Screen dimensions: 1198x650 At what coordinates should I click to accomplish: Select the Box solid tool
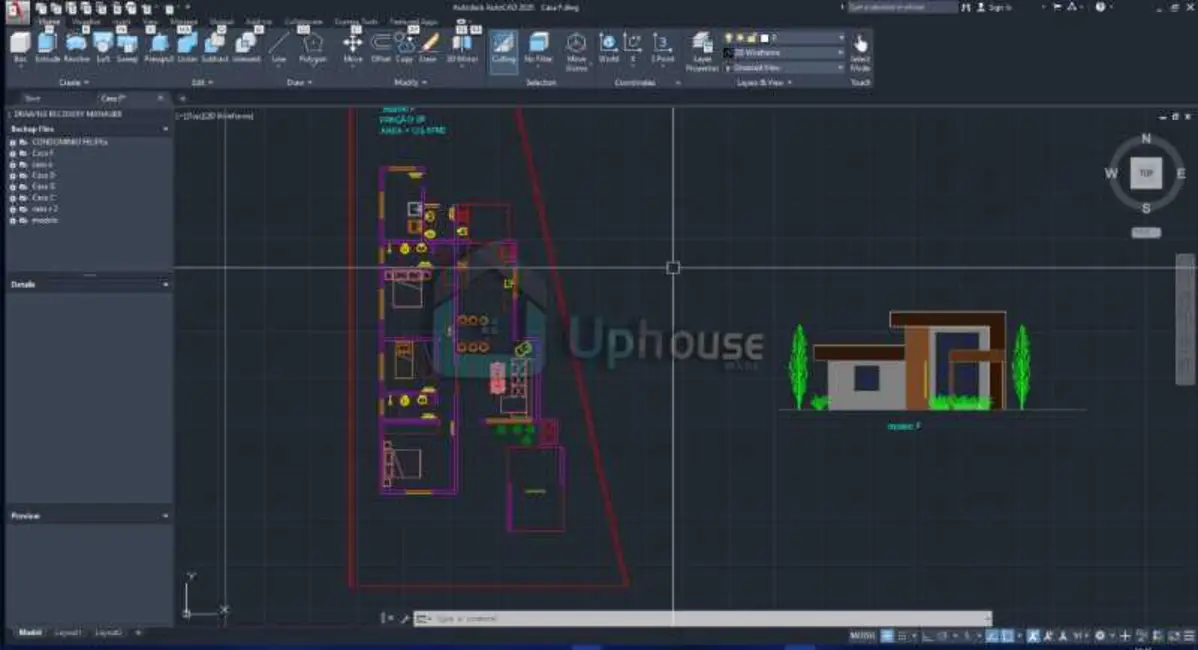20,46
